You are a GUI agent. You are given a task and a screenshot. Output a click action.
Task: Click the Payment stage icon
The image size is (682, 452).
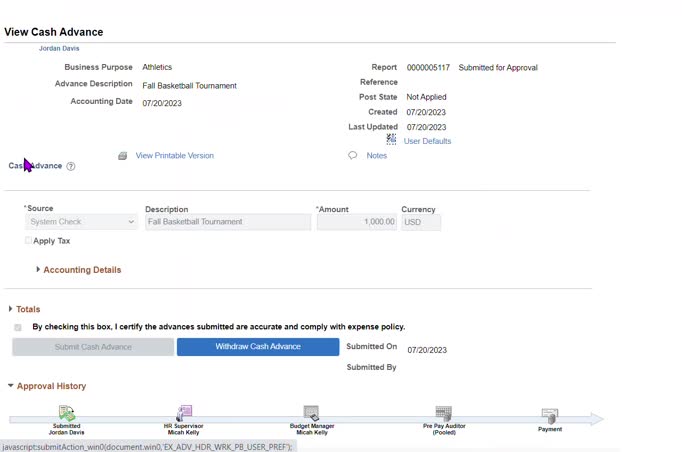click(x=550, y=416)
